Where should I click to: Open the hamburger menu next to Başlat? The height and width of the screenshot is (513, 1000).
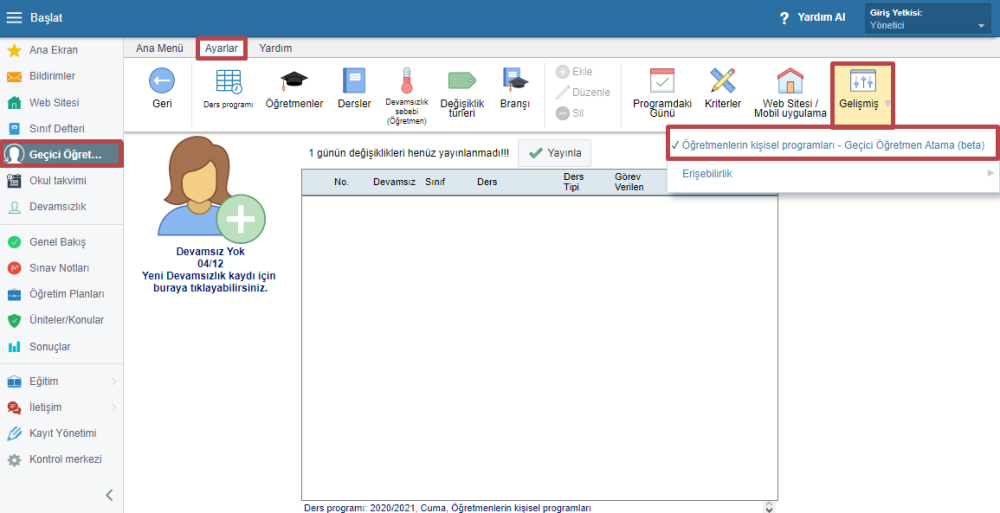pos(14,18)
